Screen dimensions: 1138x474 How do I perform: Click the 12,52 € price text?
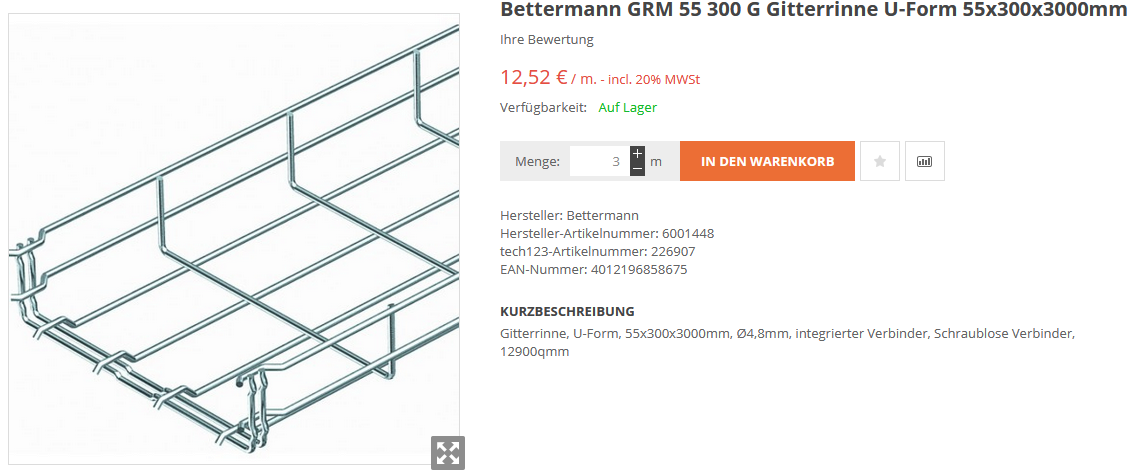coord(533,77)
